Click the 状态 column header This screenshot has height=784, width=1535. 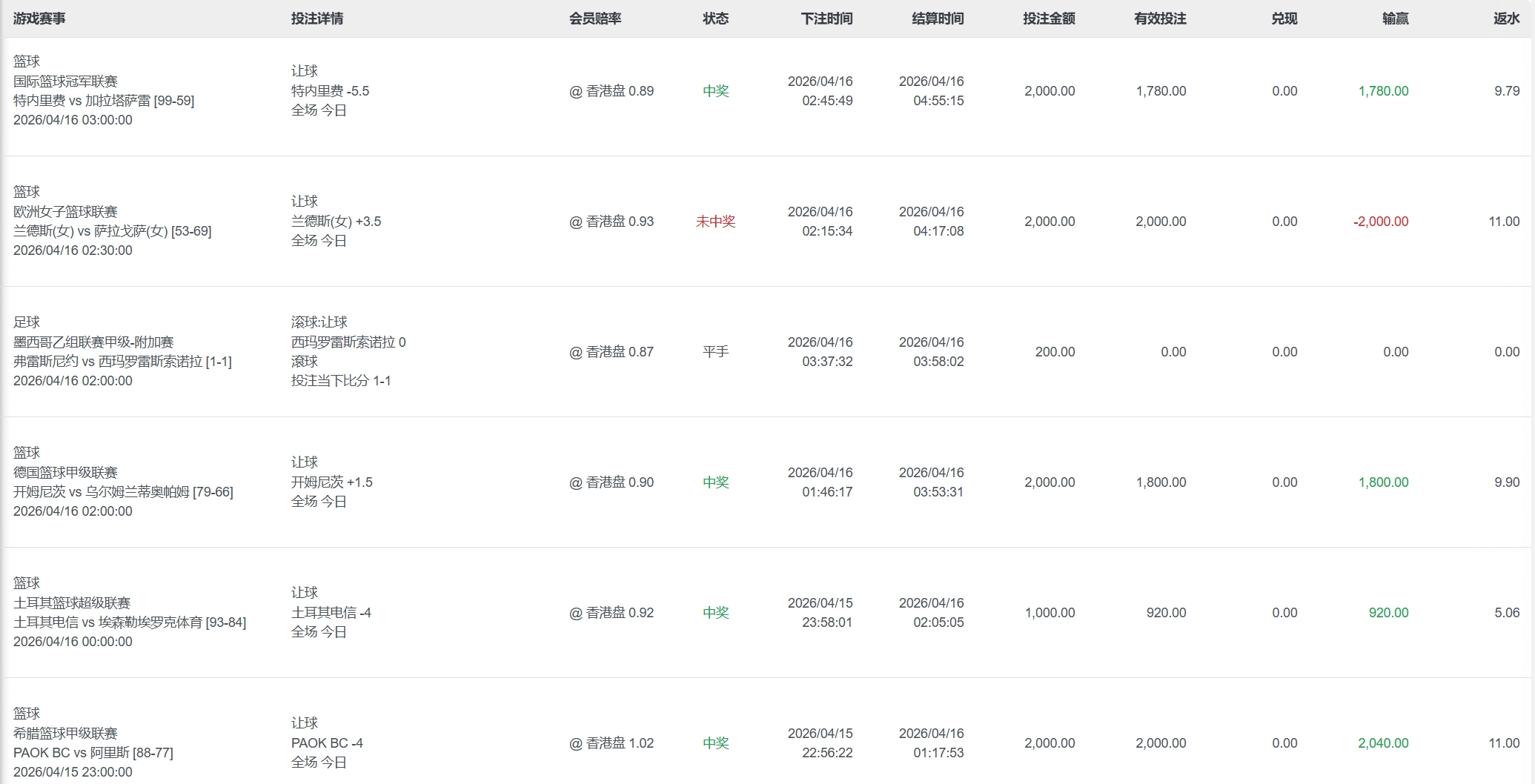click(x=715, y=19)
